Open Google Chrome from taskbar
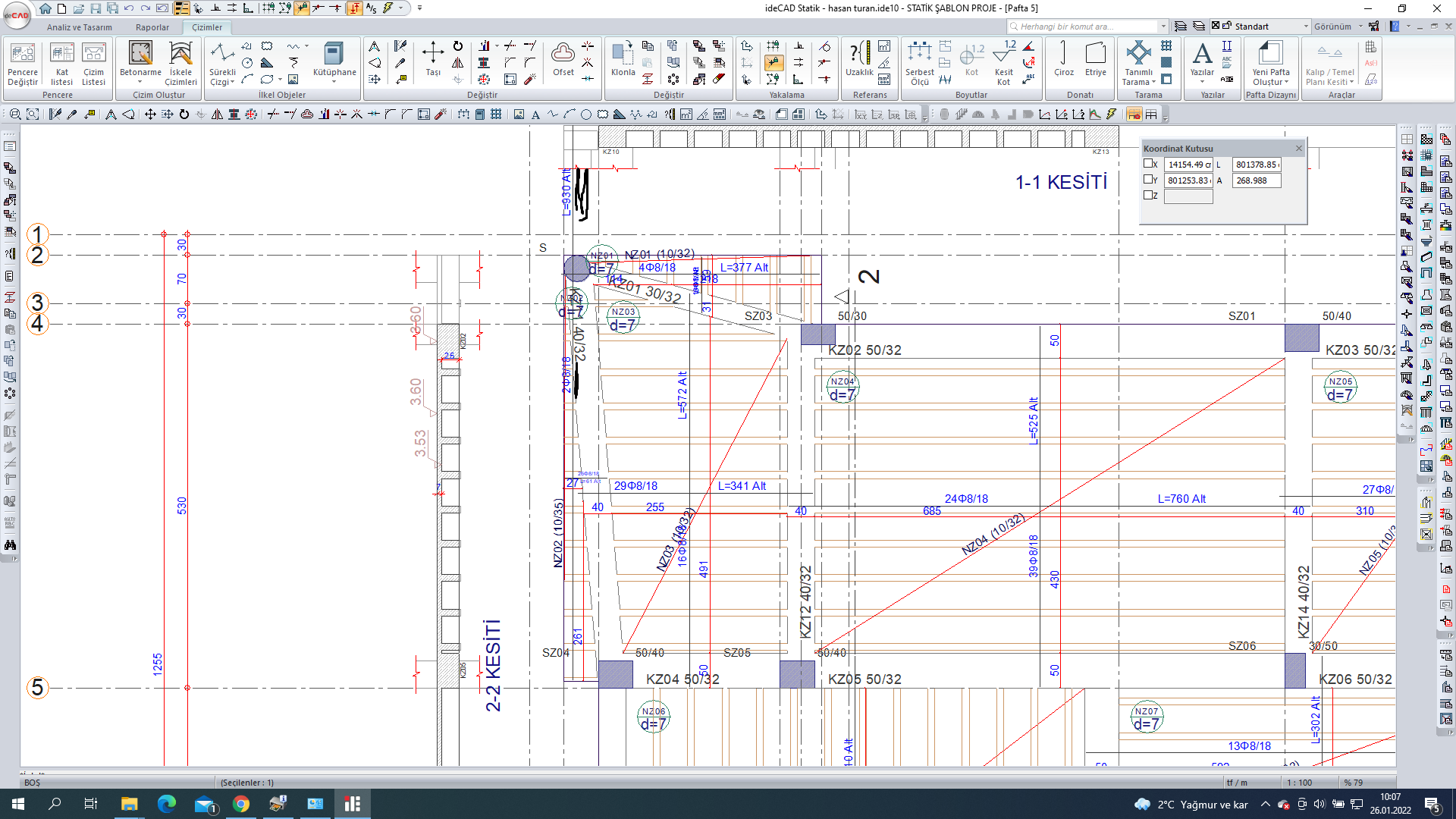 point(241,804)
